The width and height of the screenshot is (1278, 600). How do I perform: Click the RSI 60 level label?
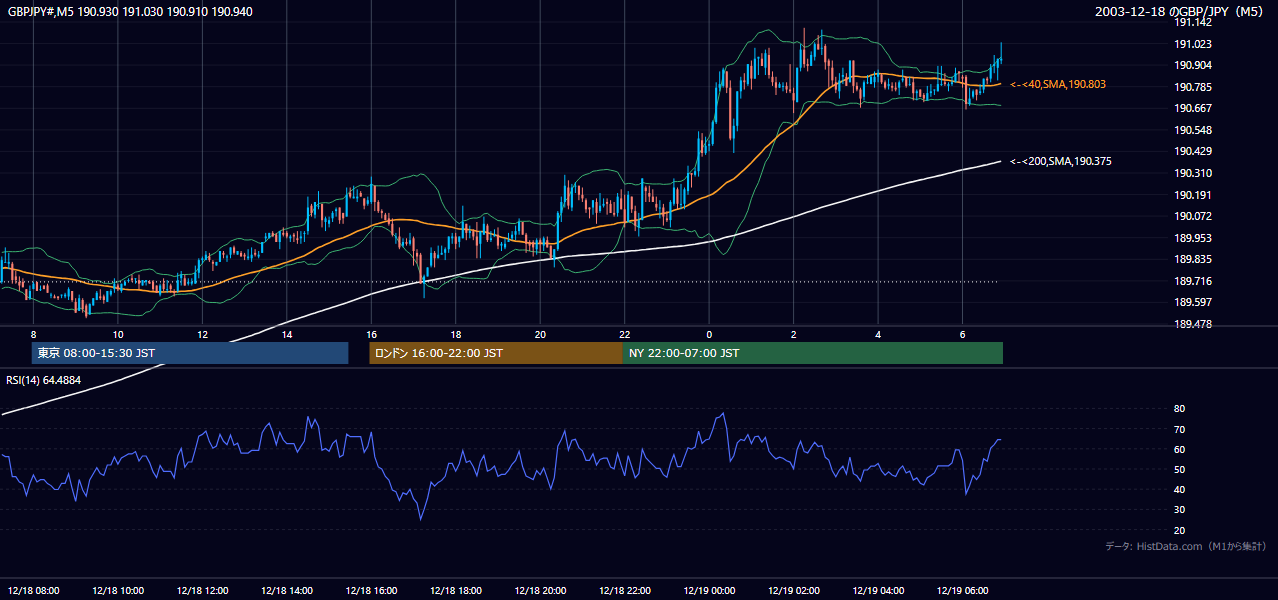click(1179, 449)
